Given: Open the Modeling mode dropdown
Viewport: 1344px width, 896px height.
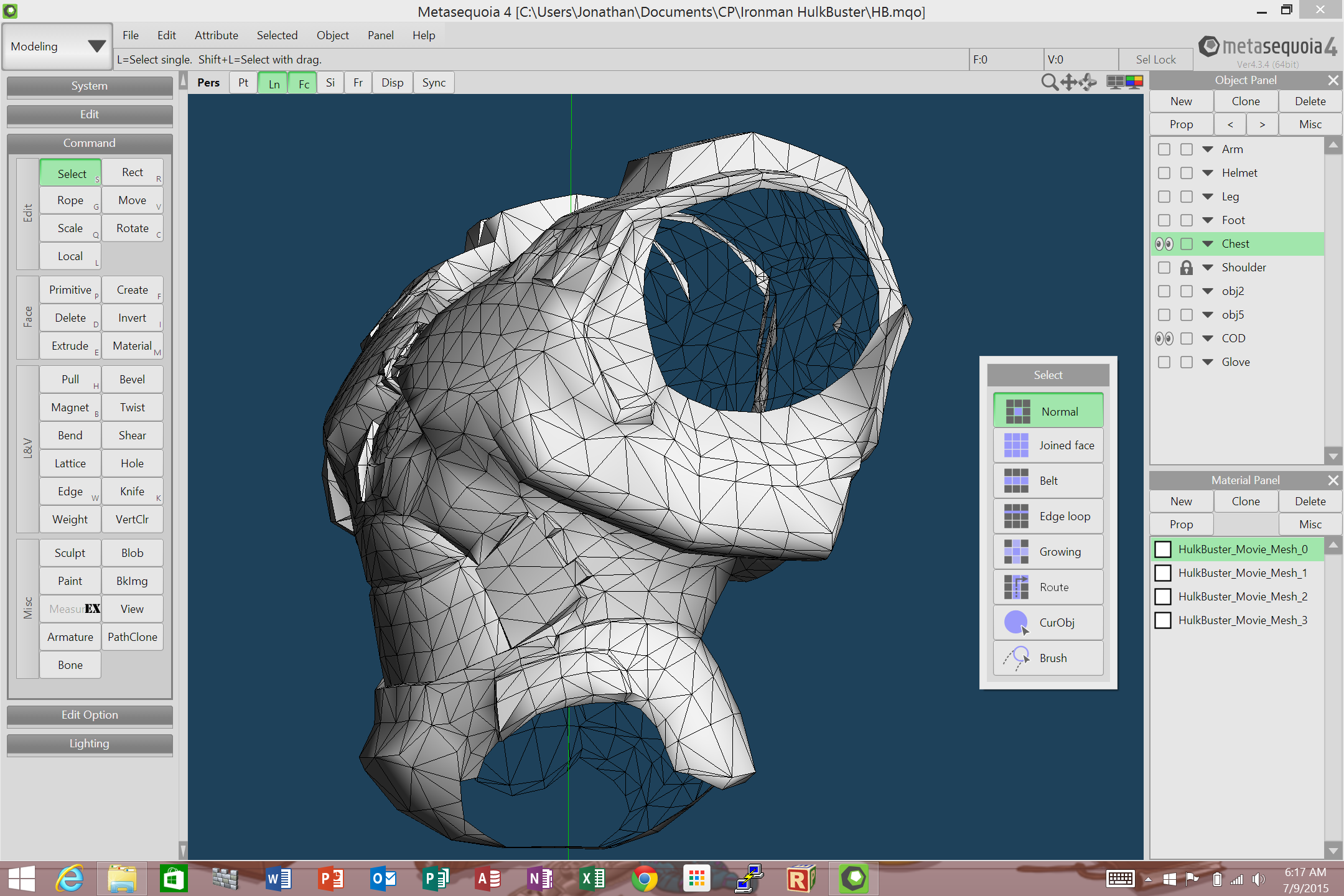Looking at the screenshot, I should [x=57, y=47].
